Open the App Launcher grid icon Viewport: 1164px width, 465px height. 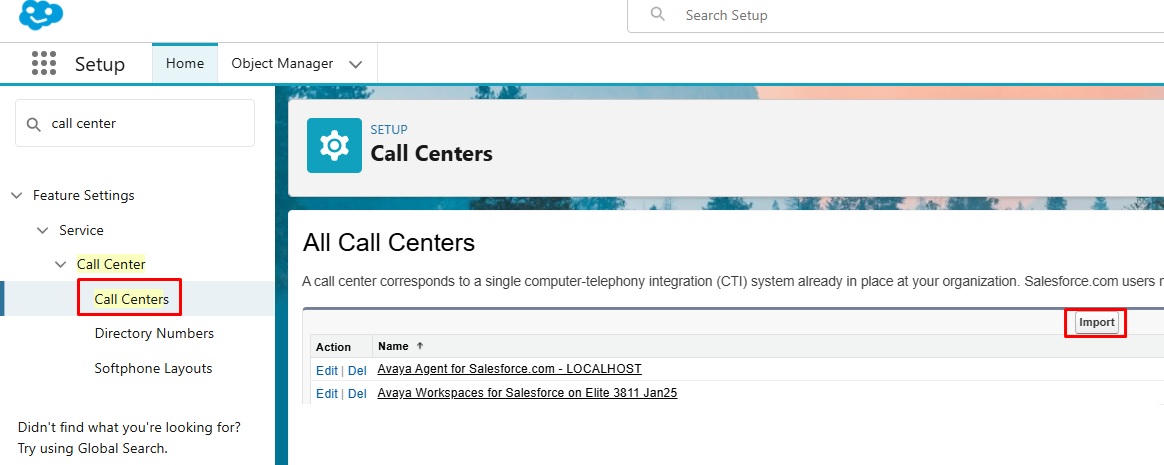(44, 63)
